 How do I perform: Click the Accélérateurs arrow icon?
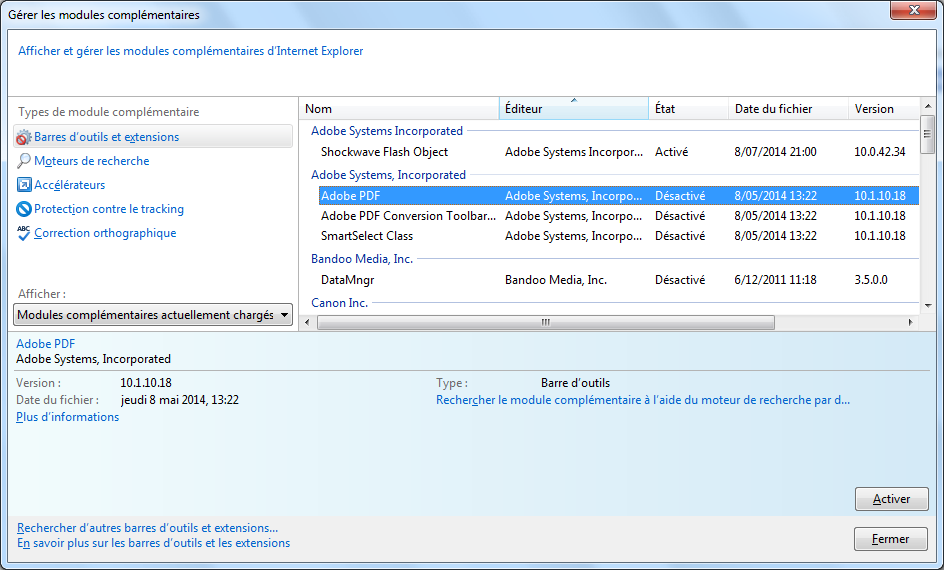coord(23,185)
